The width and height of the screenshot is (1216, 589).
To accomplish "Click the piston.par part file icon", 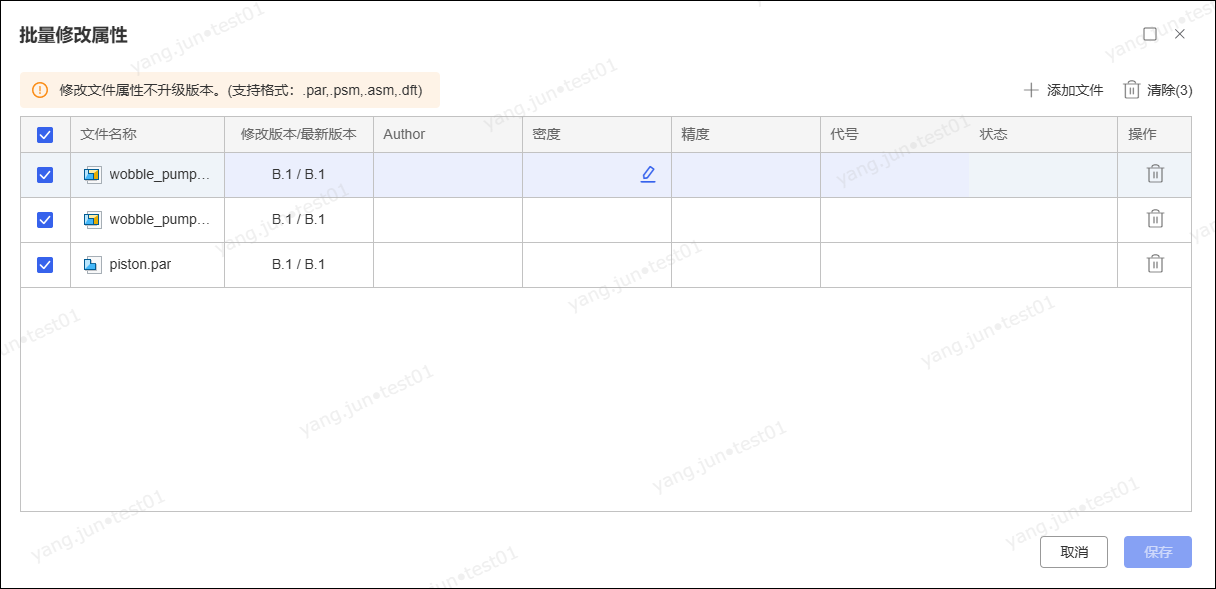I will (x=92, y=265).
